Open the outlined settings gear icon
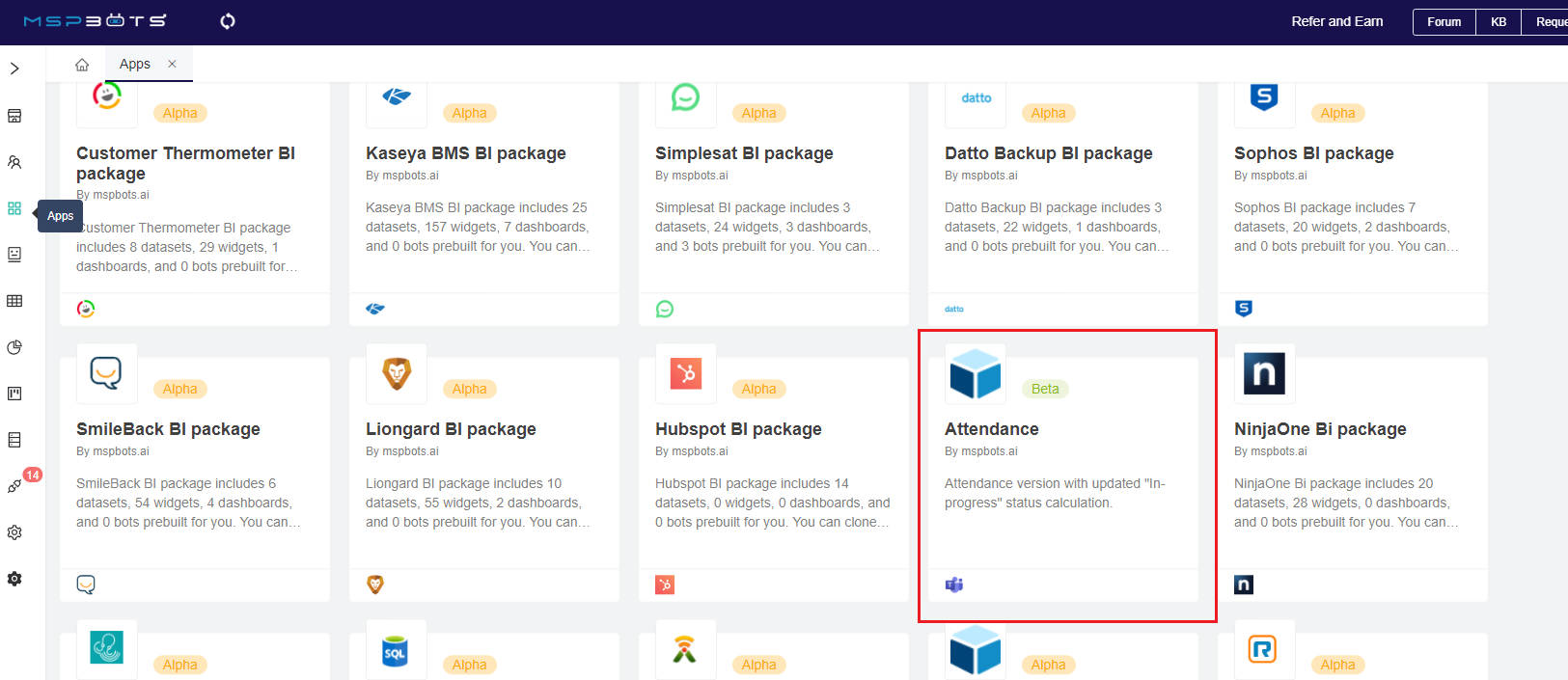The width and height of the screenshot is (1568, 680). point(14,532)
